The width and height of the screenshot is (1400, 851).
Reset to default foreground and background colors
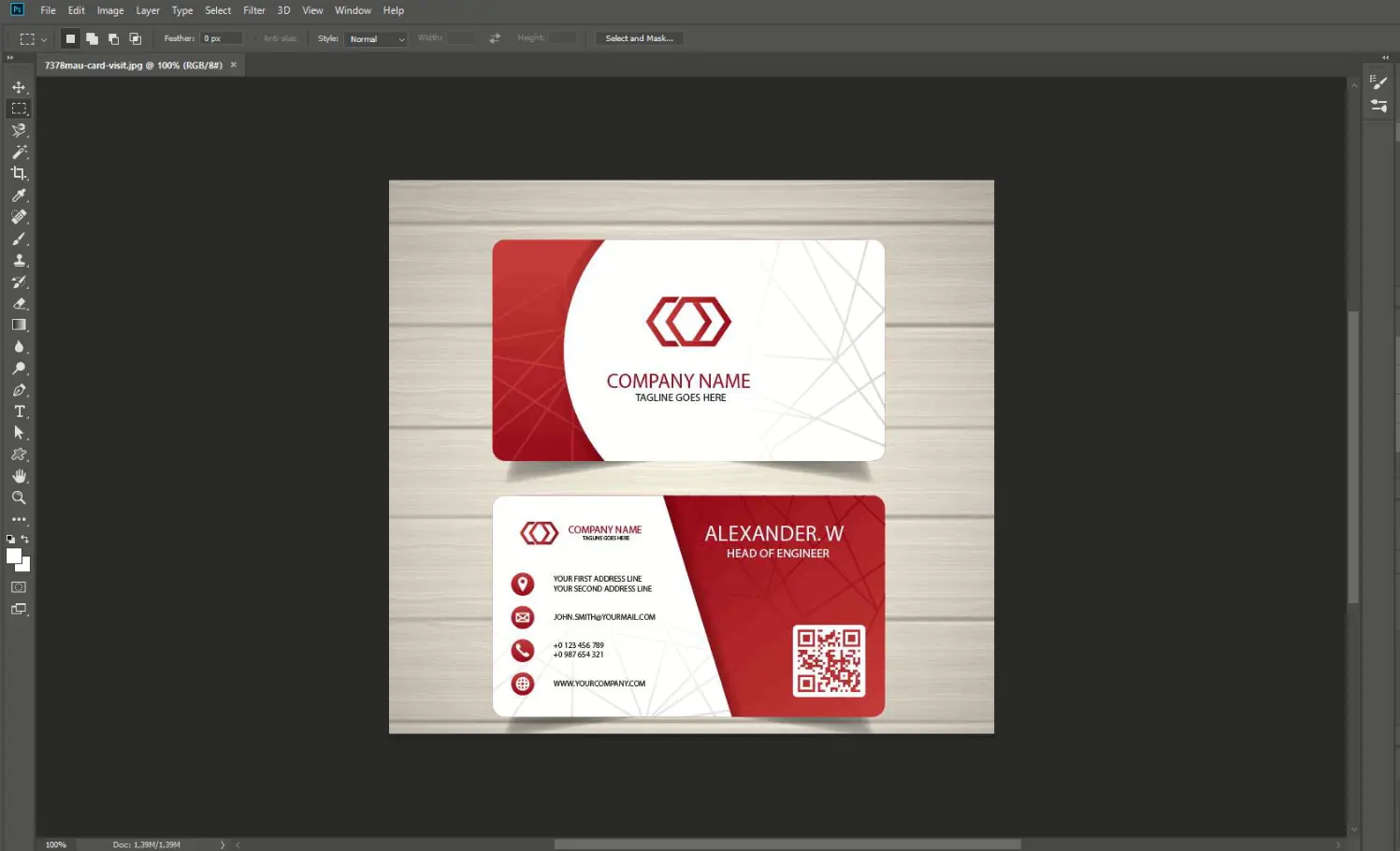10,539
